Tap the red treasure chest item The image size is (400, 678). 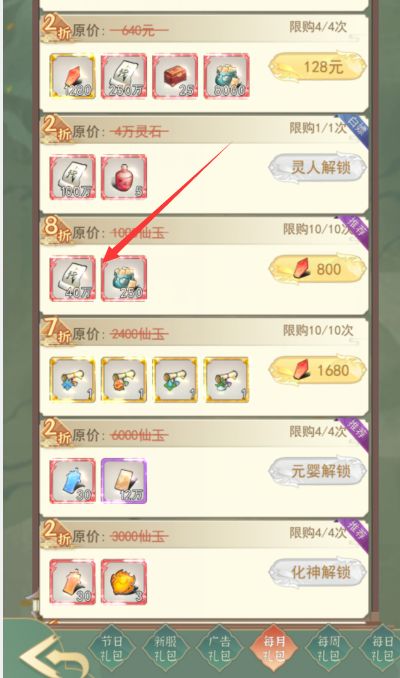[x=175, y=77]
